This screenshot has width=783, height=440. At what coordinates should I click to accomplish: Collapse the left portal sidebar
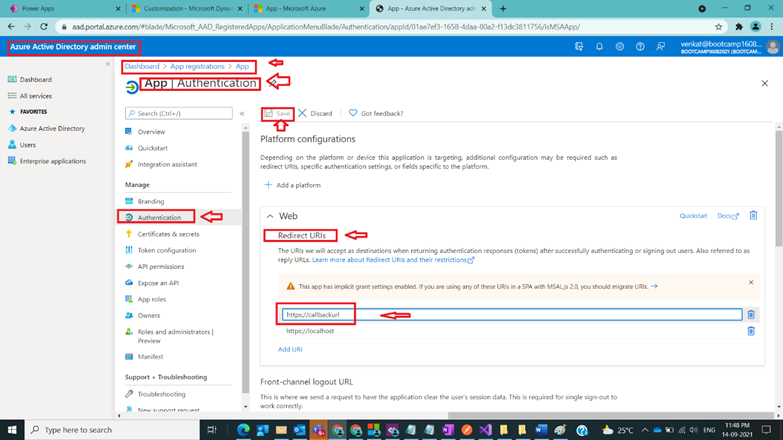coord(107,64)
